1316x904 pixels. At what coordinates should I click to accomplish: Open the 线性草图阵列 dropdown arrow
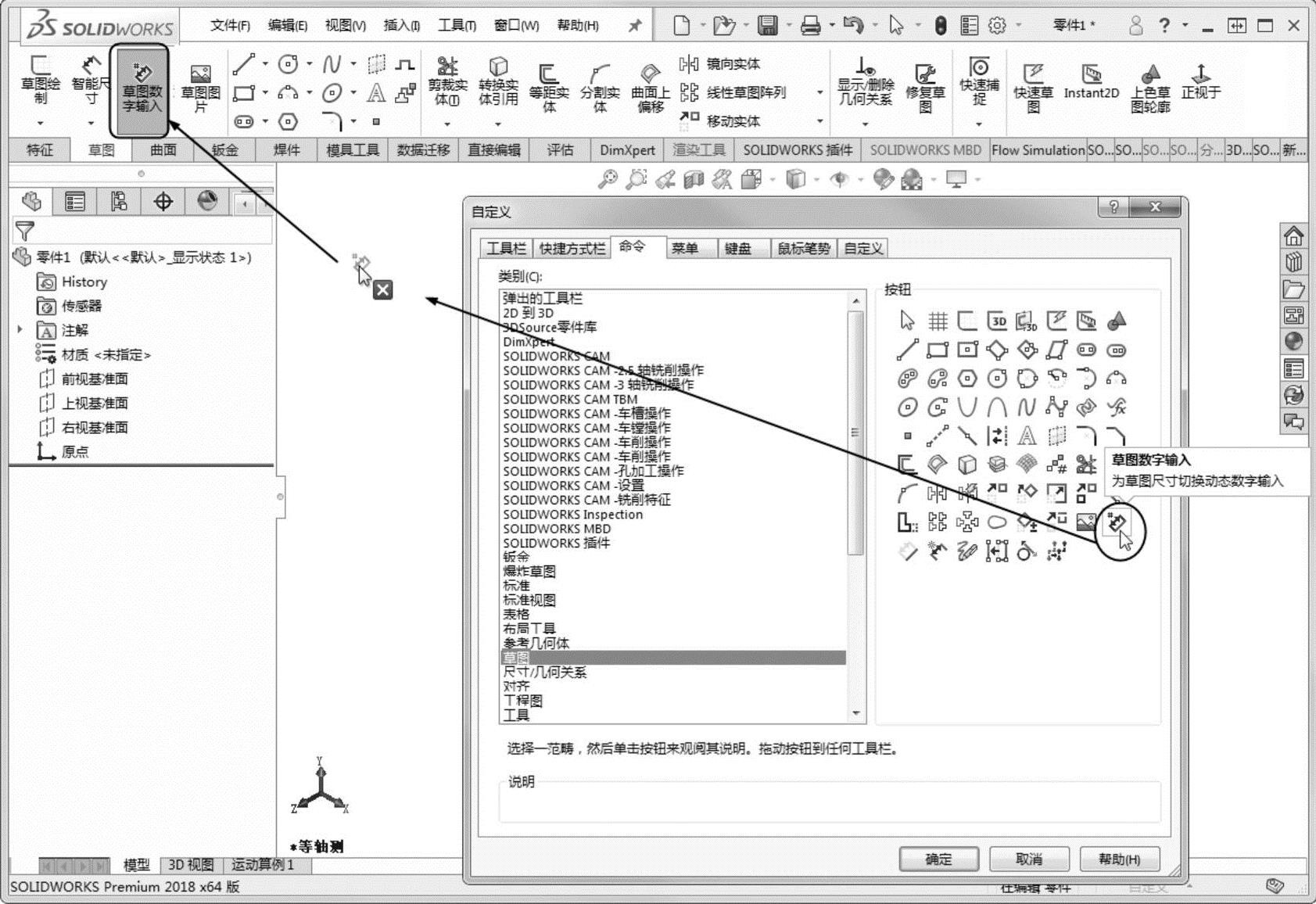(x=820, y=92)
